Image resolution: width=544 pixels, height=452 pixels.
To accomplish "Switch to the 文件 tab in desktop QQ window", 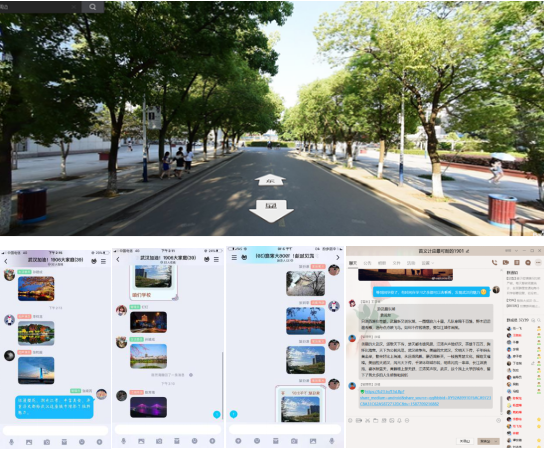I will [396, 263].
